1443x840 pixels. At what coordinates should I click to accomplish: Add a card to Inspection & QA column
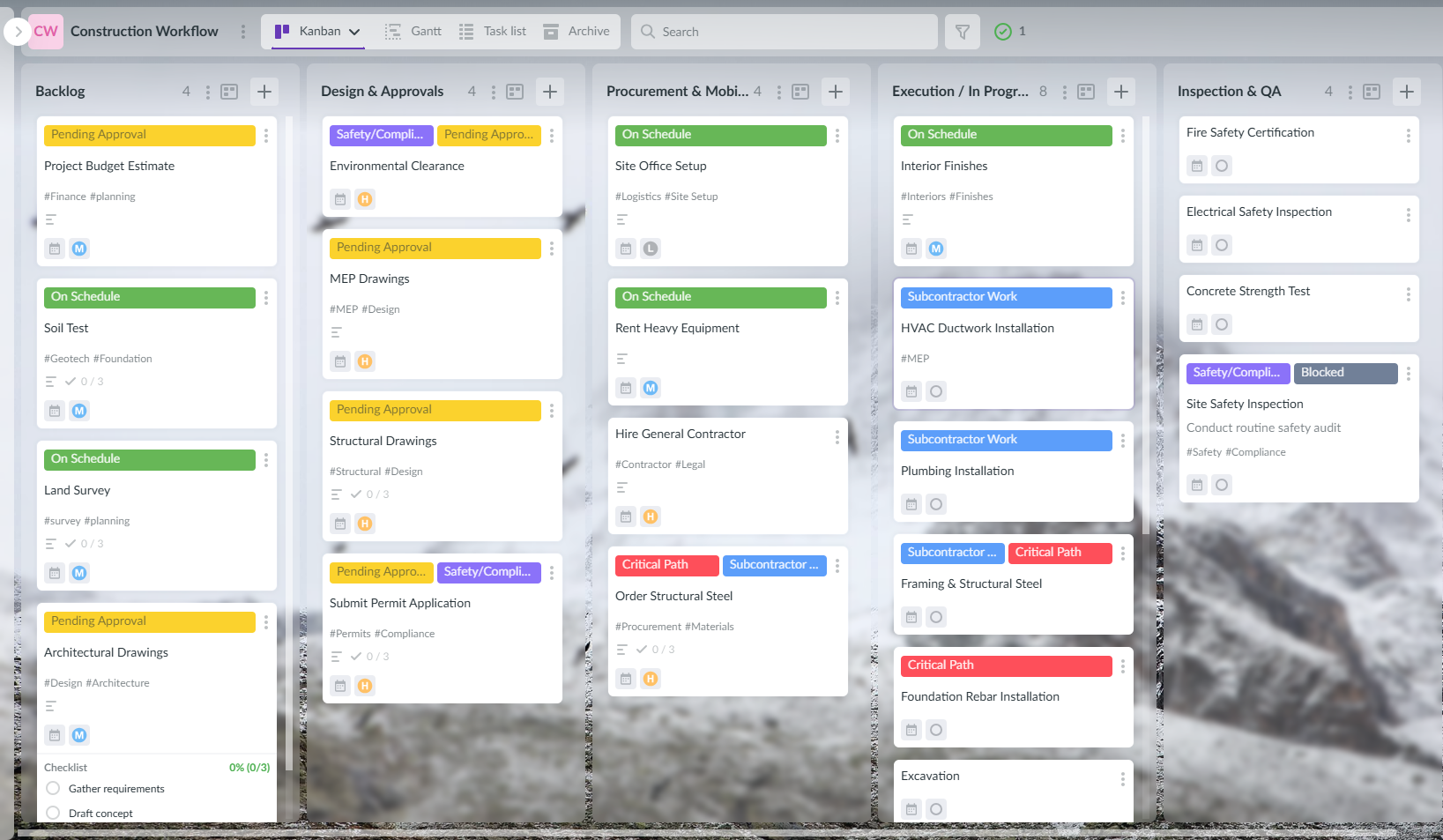tap(1406, 91)
